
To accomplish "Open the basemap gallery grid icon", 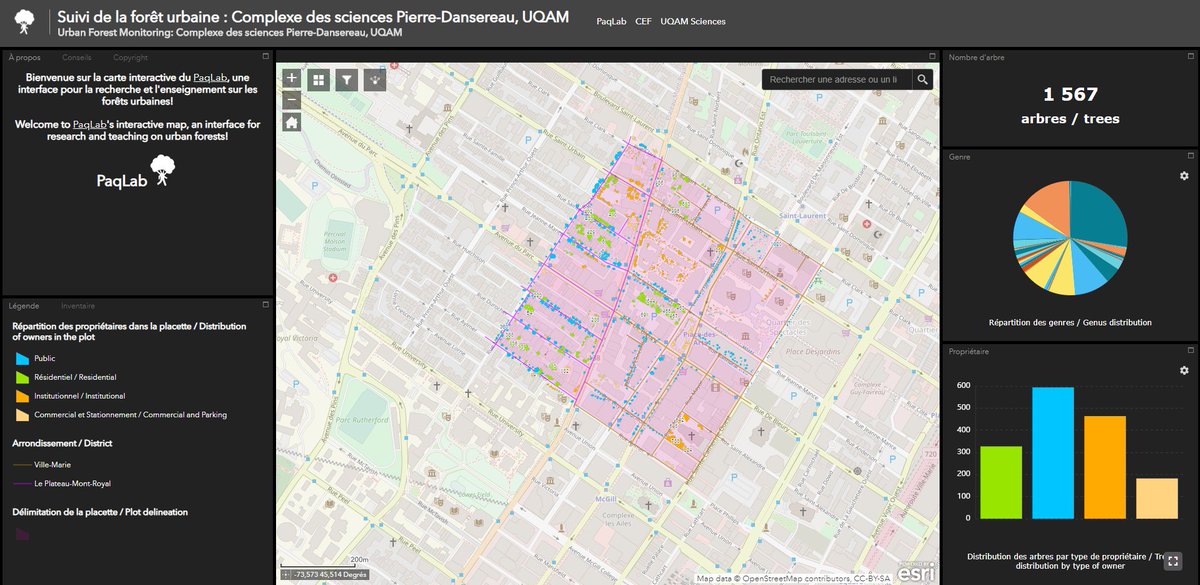I will pos(319,80).
